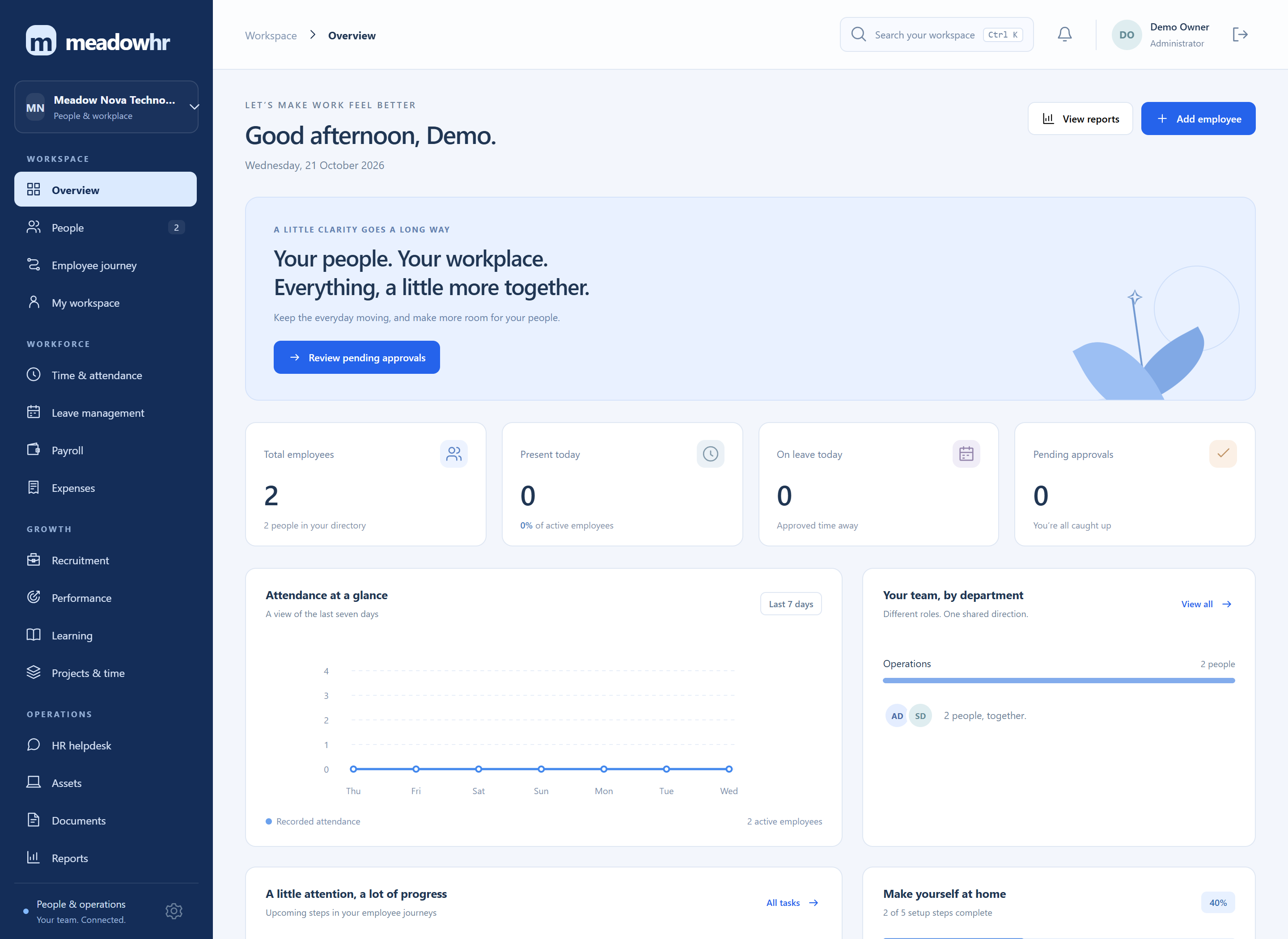The width and height of the screenshot is (1288, 939).
Task: Open Recruitment module
Action: click(106, 560)
